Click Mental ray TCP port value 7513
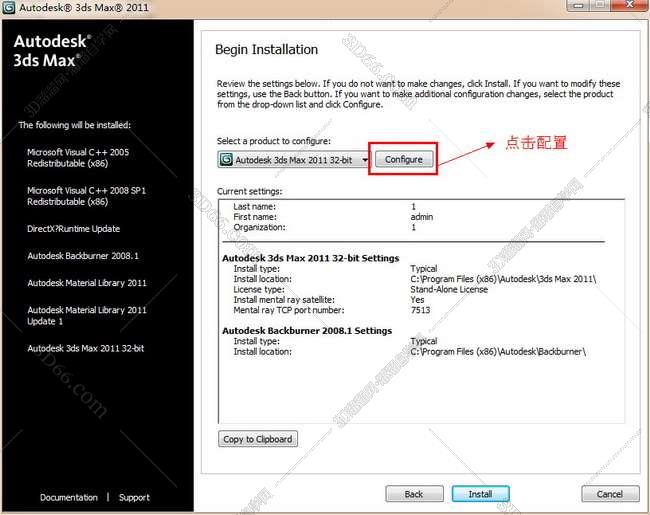 (x=420, y=310)
